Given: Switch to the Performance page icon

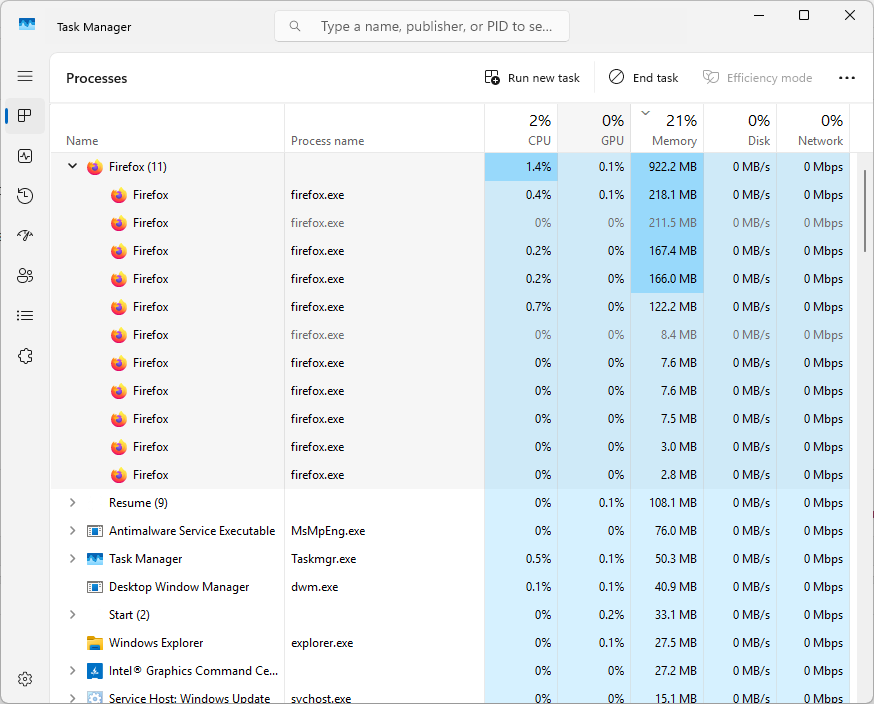Looking at the screenshot, I should click(x=25, y=156).
